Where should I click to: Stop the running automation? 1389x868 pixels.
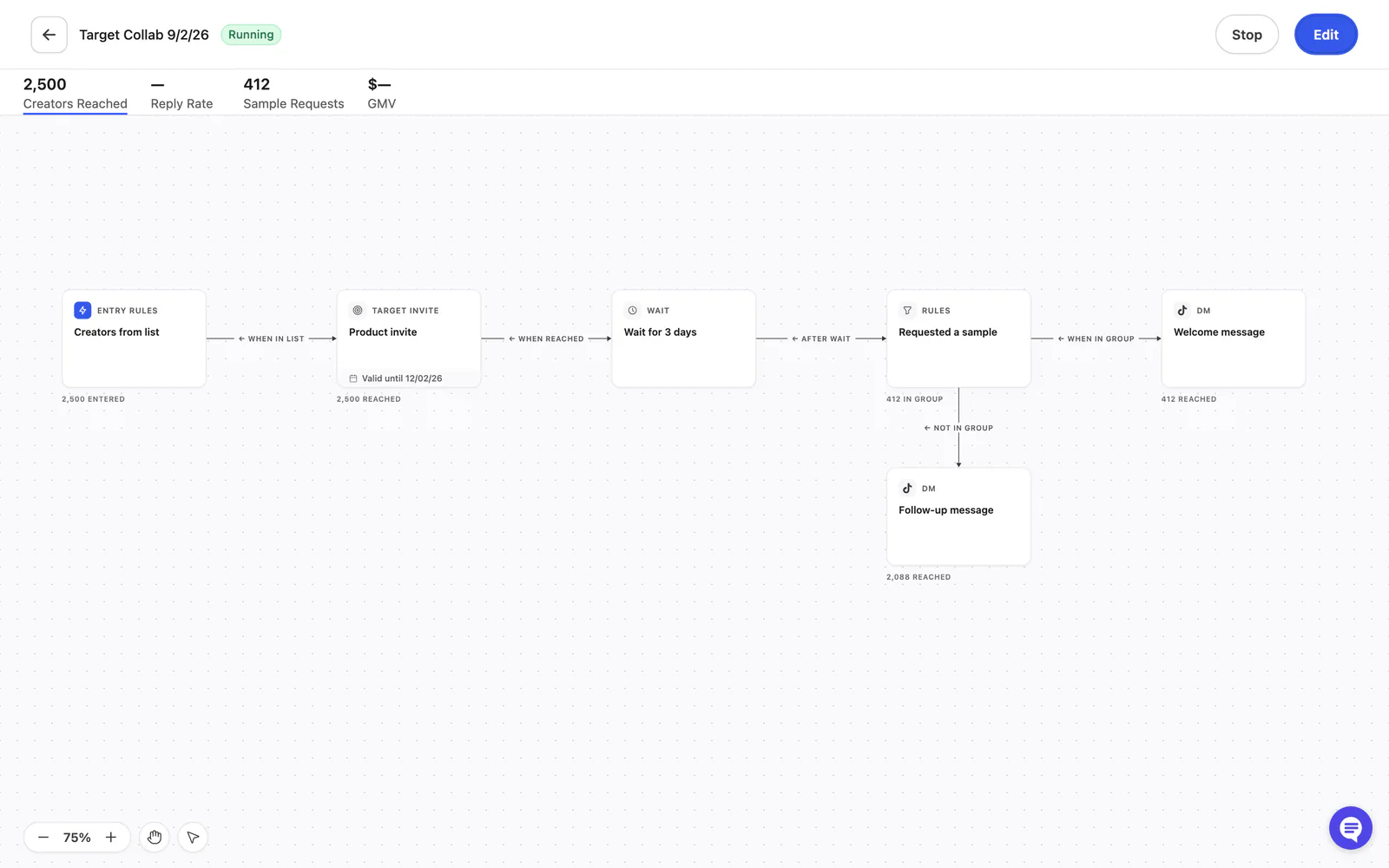1247,35
